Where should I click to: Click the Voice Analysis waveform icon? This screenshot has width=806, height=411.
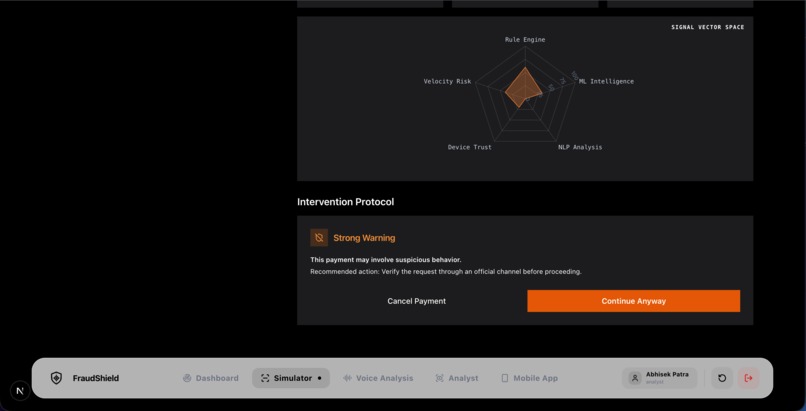[347, 378]
